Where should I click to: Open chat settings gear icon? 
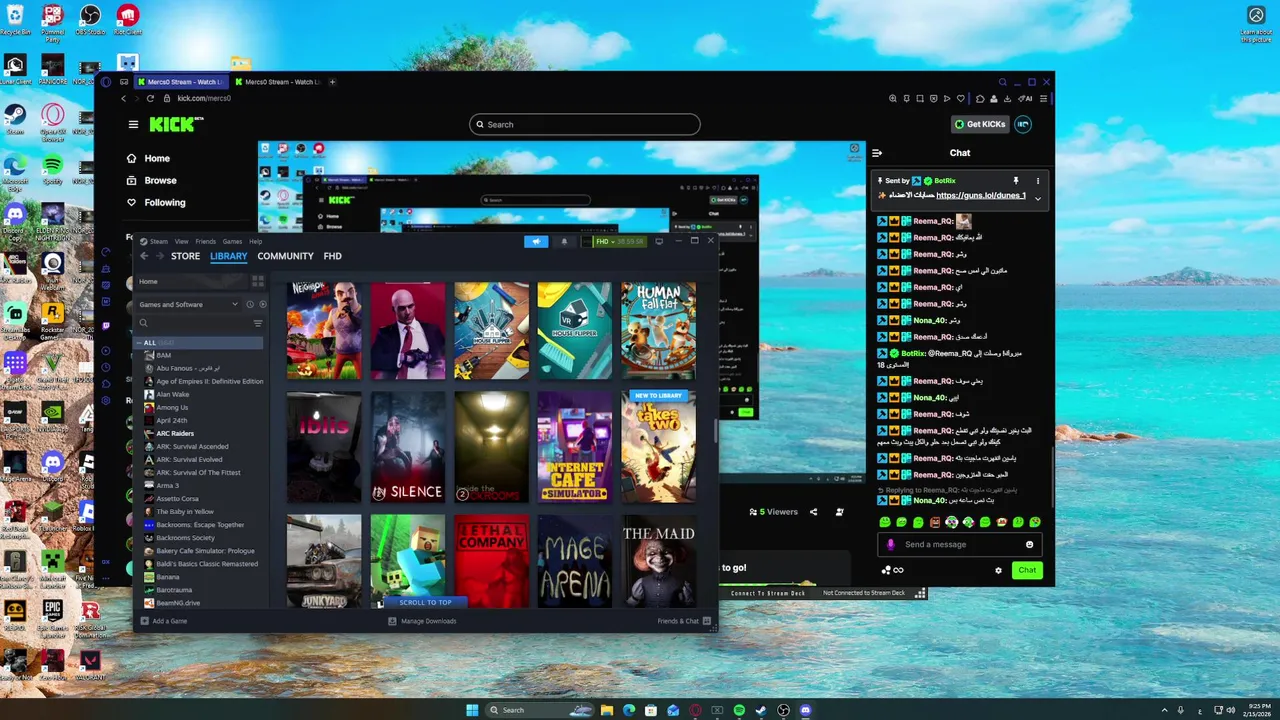coord(998,570)
